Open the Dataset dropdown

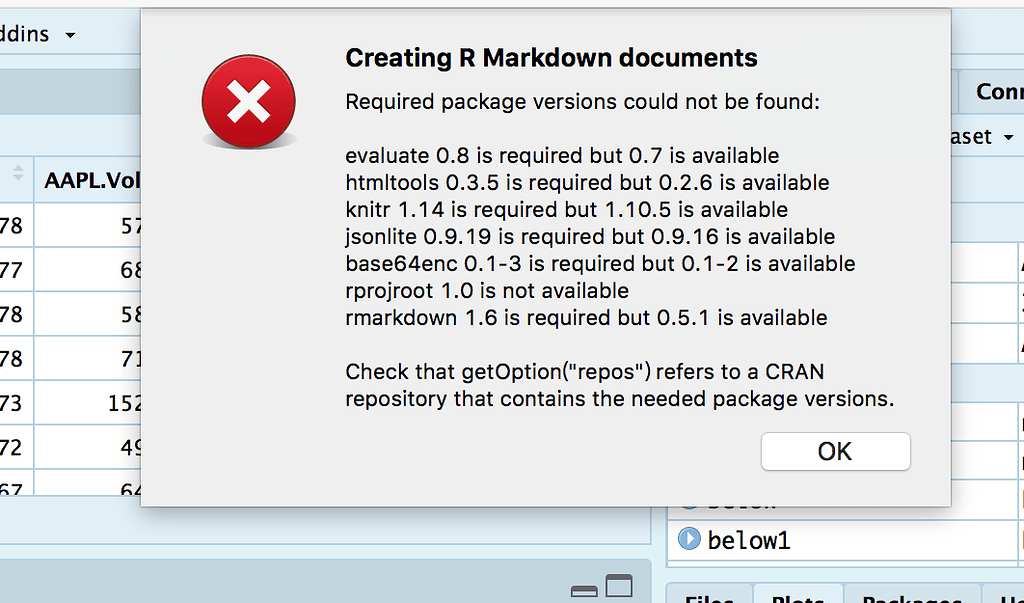(1008, 138)
